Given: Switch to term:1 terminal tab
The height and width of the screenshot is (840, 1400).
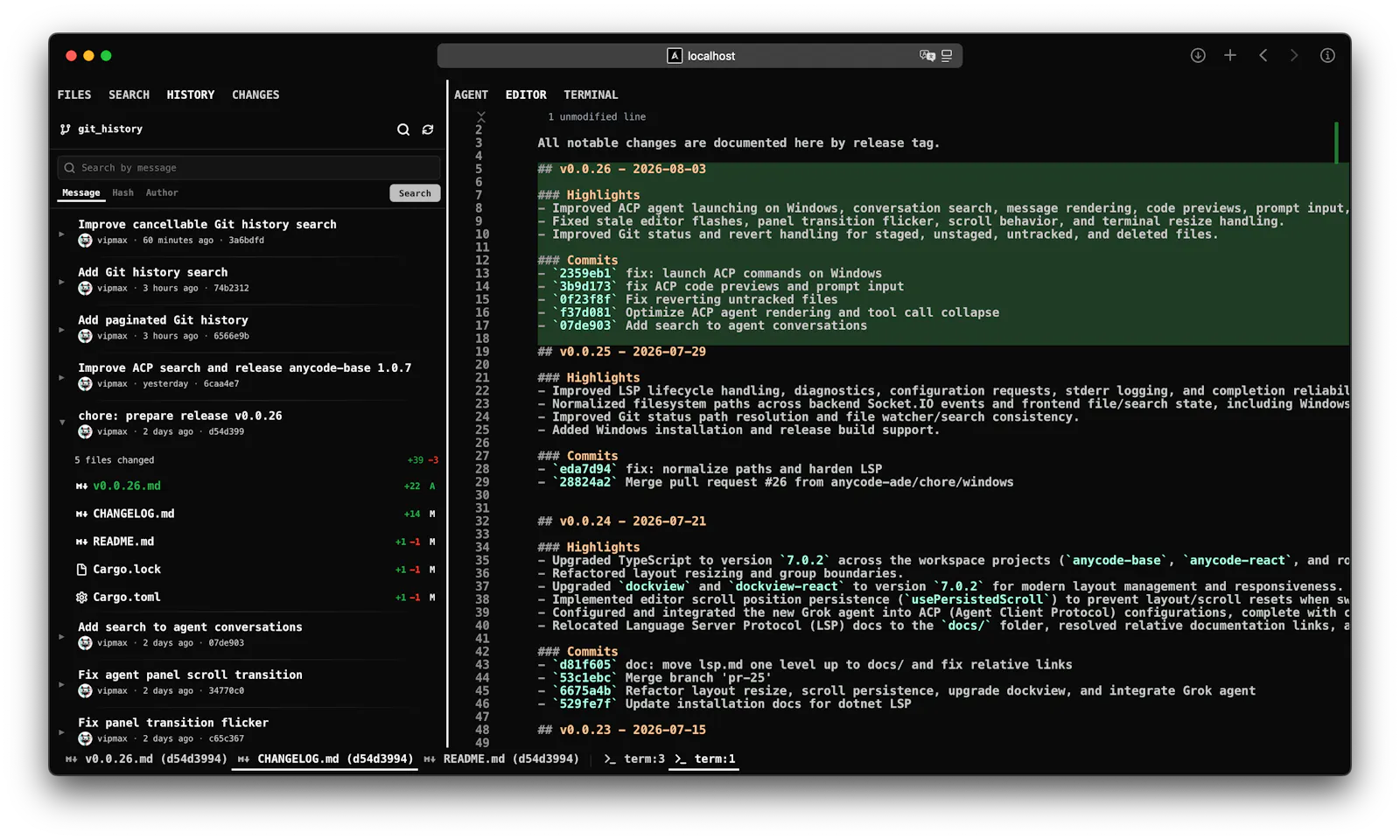Looking at the screenshot, I should tap(705, 759).
